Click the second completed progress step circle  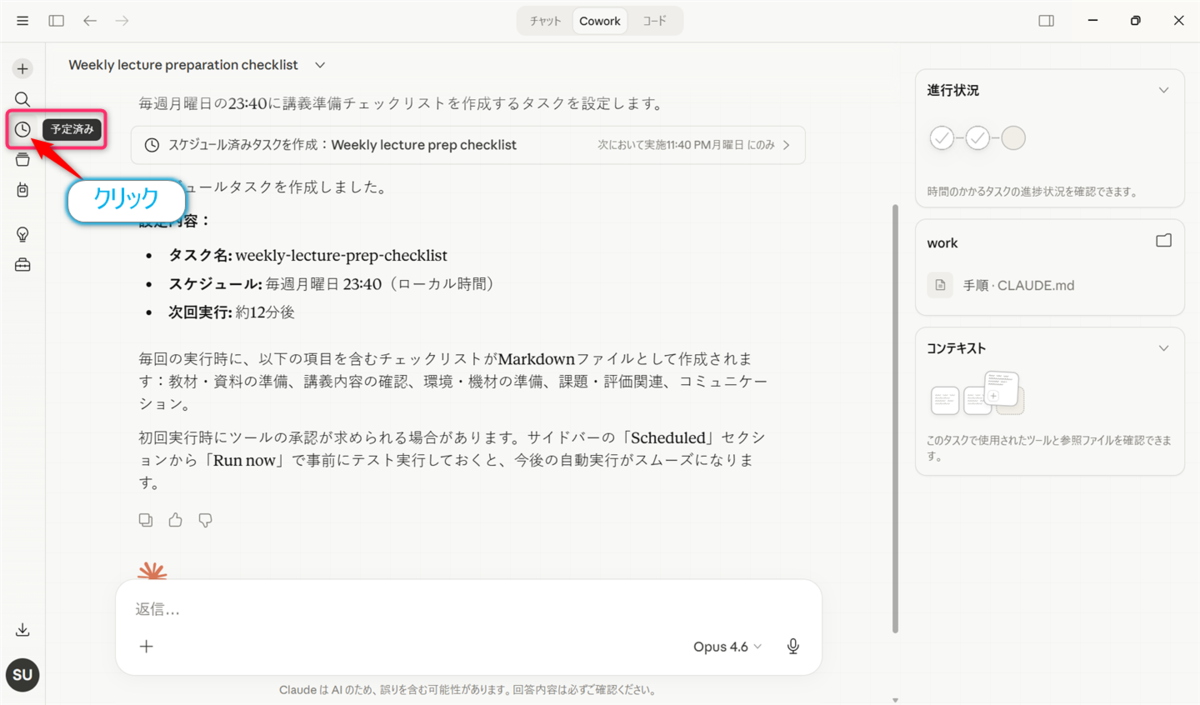[x=977, y=138]
